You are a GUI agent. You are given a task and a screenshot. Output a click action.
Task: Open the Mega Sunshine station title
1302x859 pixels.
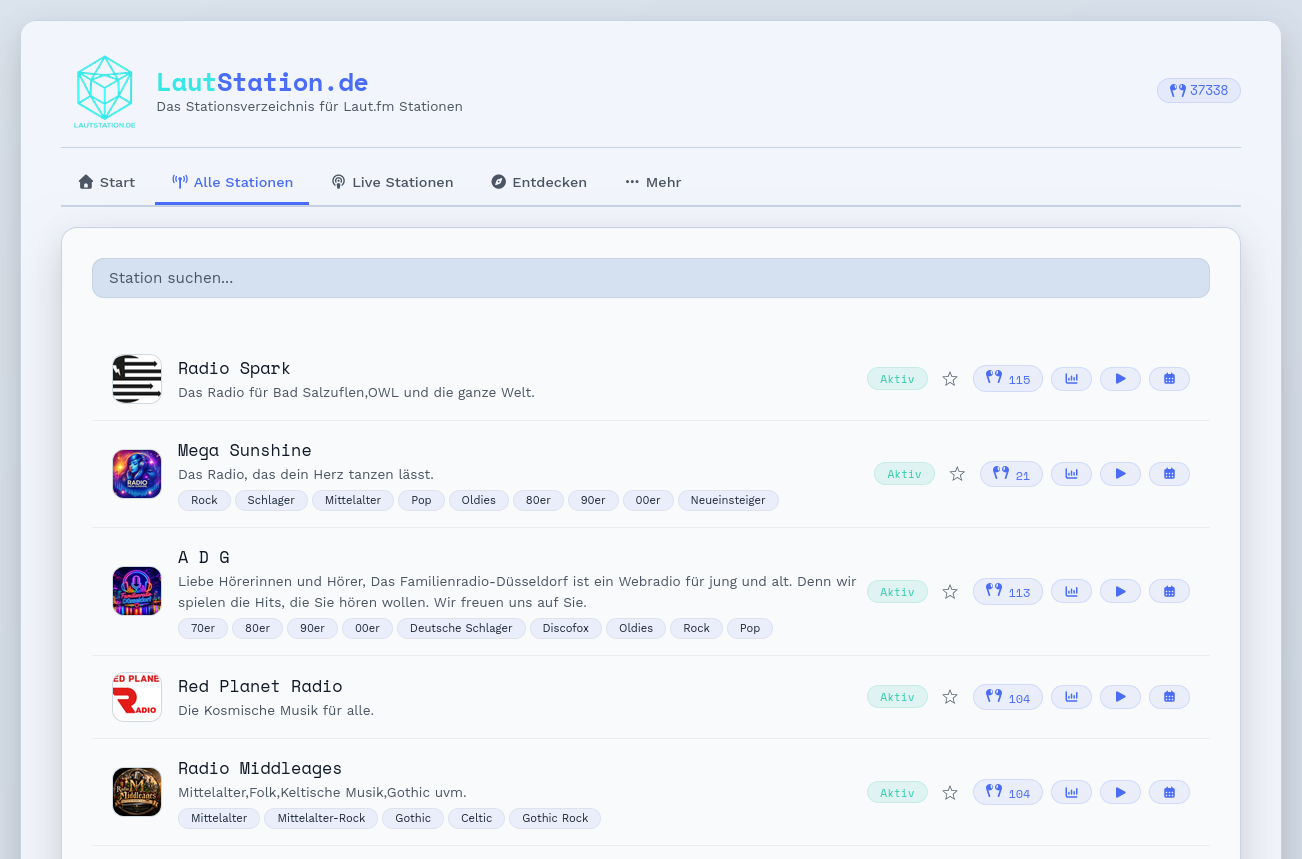coord(245,450)
